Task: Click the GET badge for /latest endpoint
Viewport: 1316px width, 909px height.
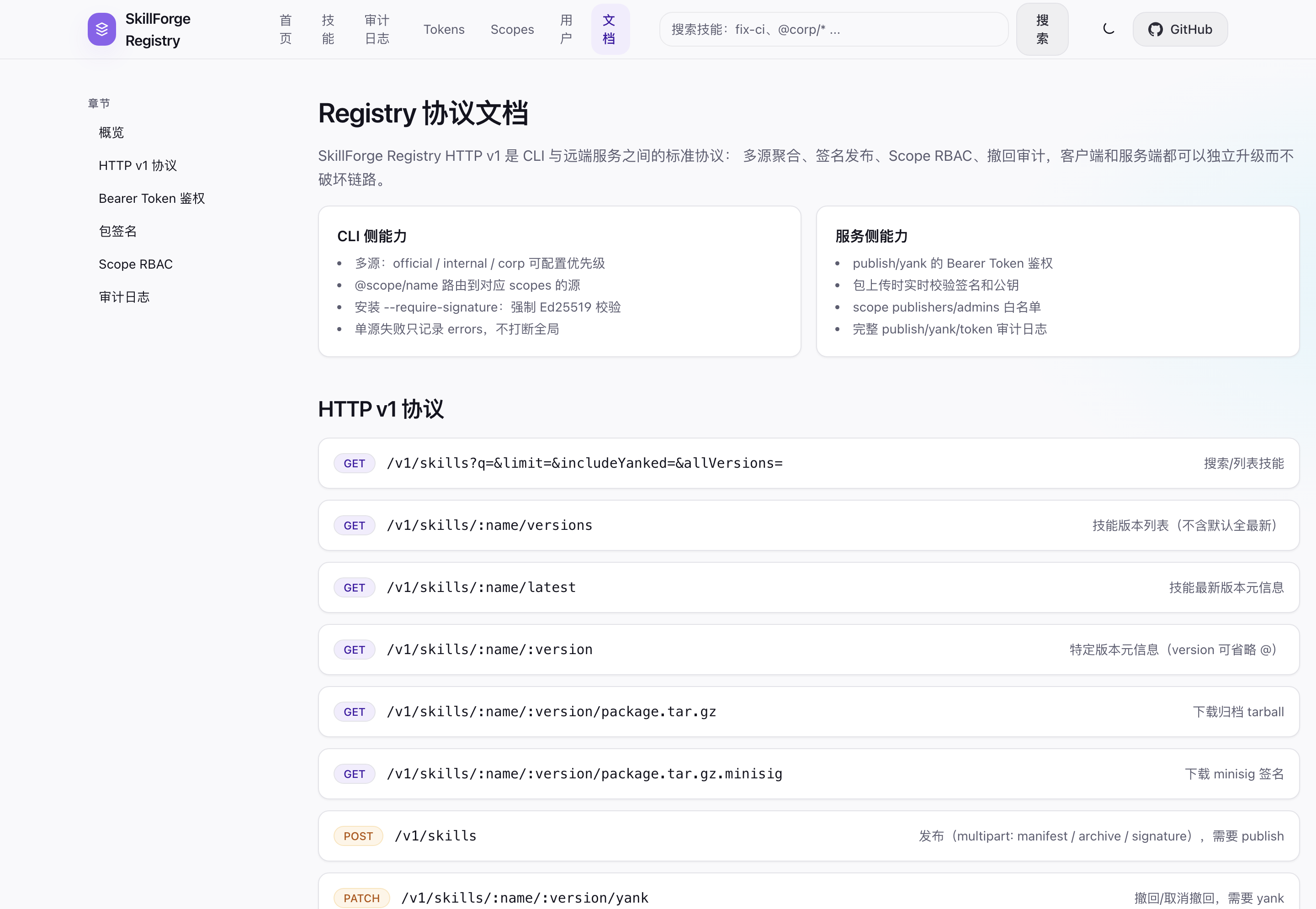Action: pyautogui.click(x=354, y=587)
